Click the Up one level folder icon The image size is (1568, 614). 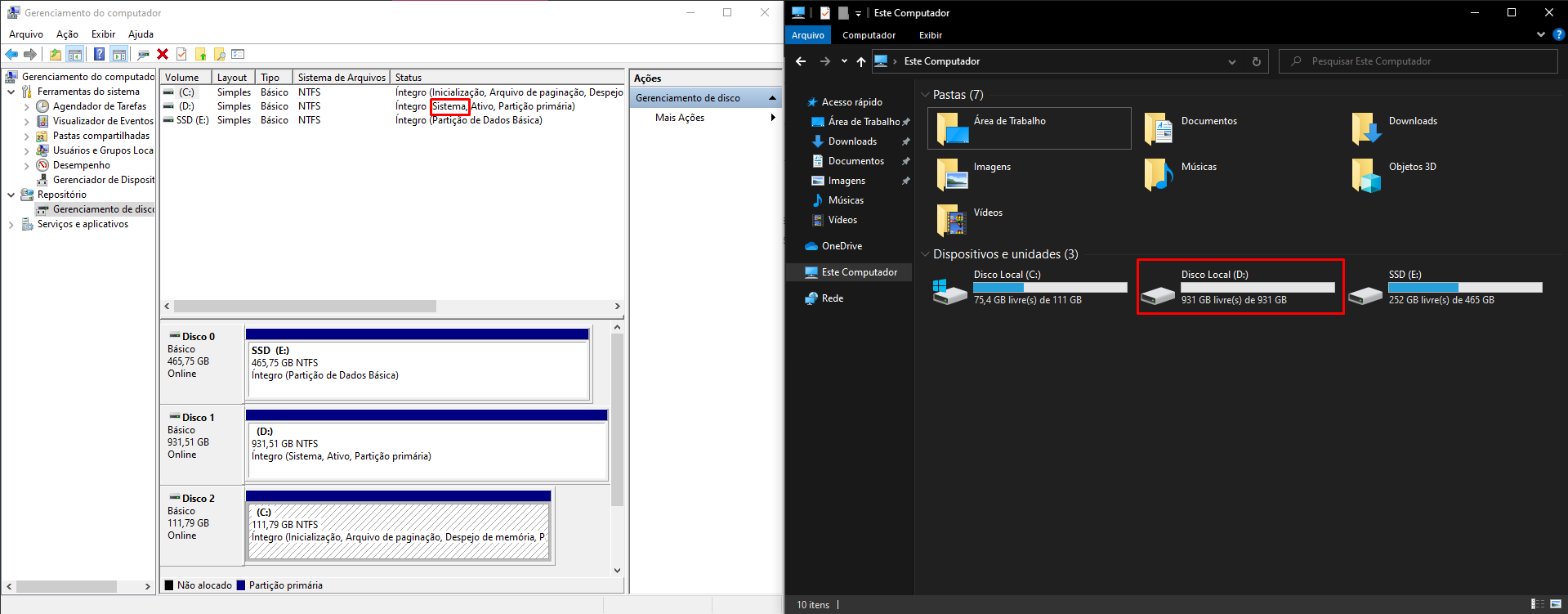click(x=55, y=54)
